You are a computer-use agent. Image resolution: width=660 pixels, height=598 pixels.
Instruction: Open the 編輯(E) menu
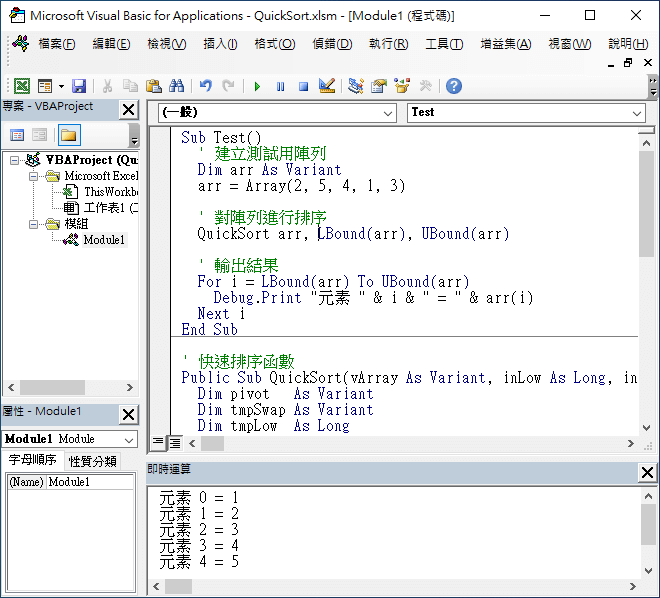click(x=112, y=44)
